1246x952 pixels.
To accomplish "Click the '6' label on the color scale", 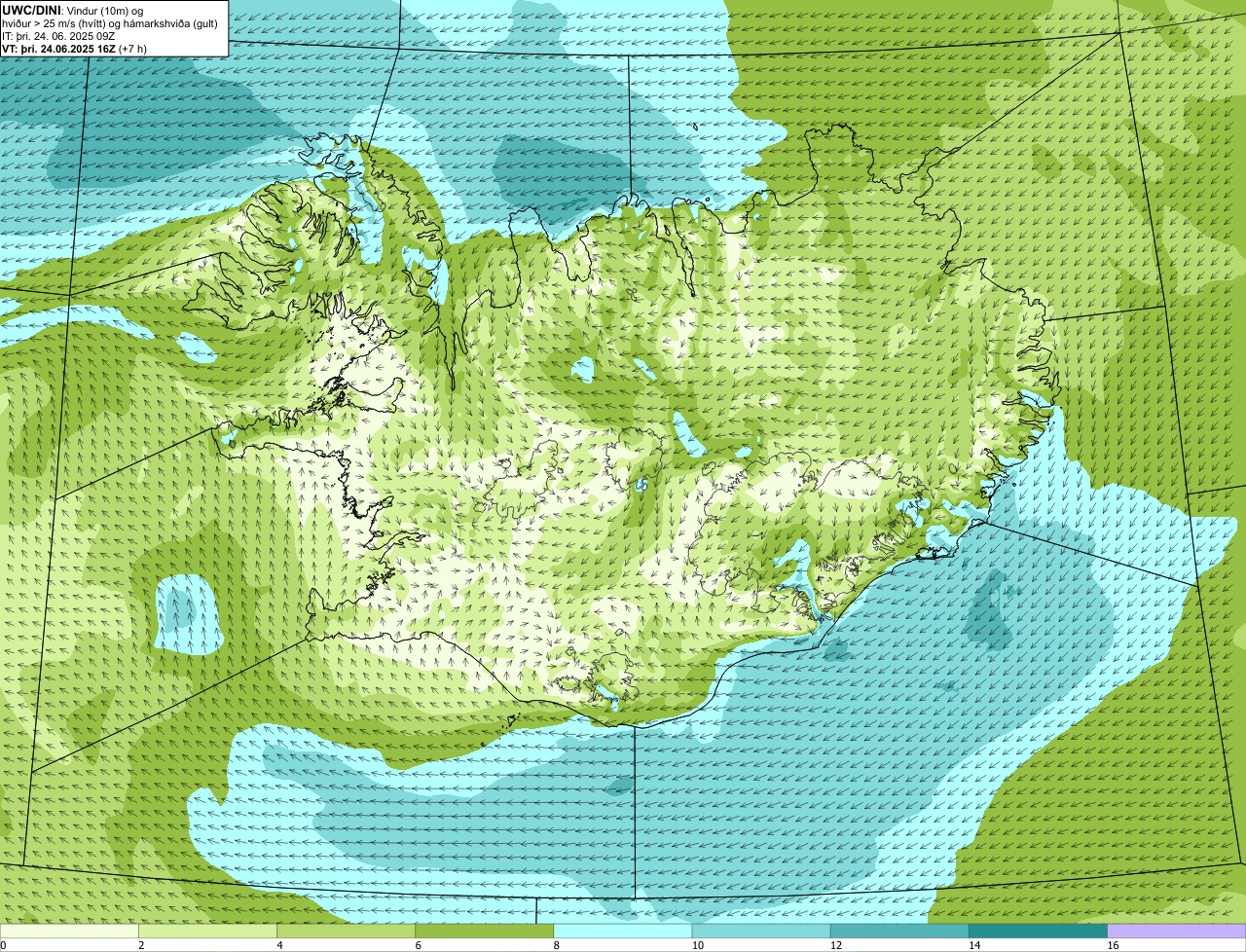I will (418, 945).
